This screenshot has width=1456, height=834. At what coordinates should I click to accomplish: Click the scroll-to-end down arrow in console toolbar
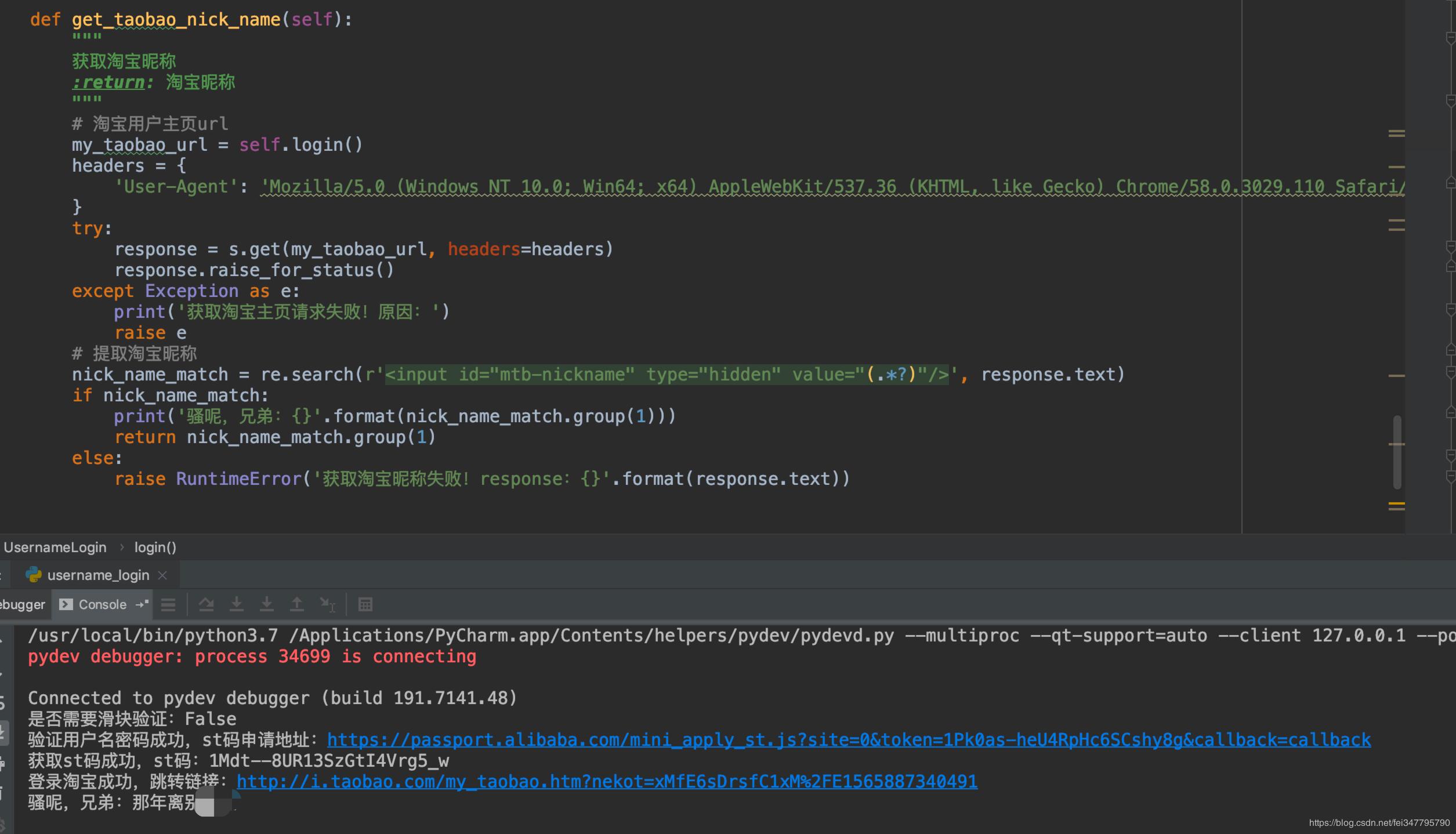pyautogui.click(x=267, y=604)
